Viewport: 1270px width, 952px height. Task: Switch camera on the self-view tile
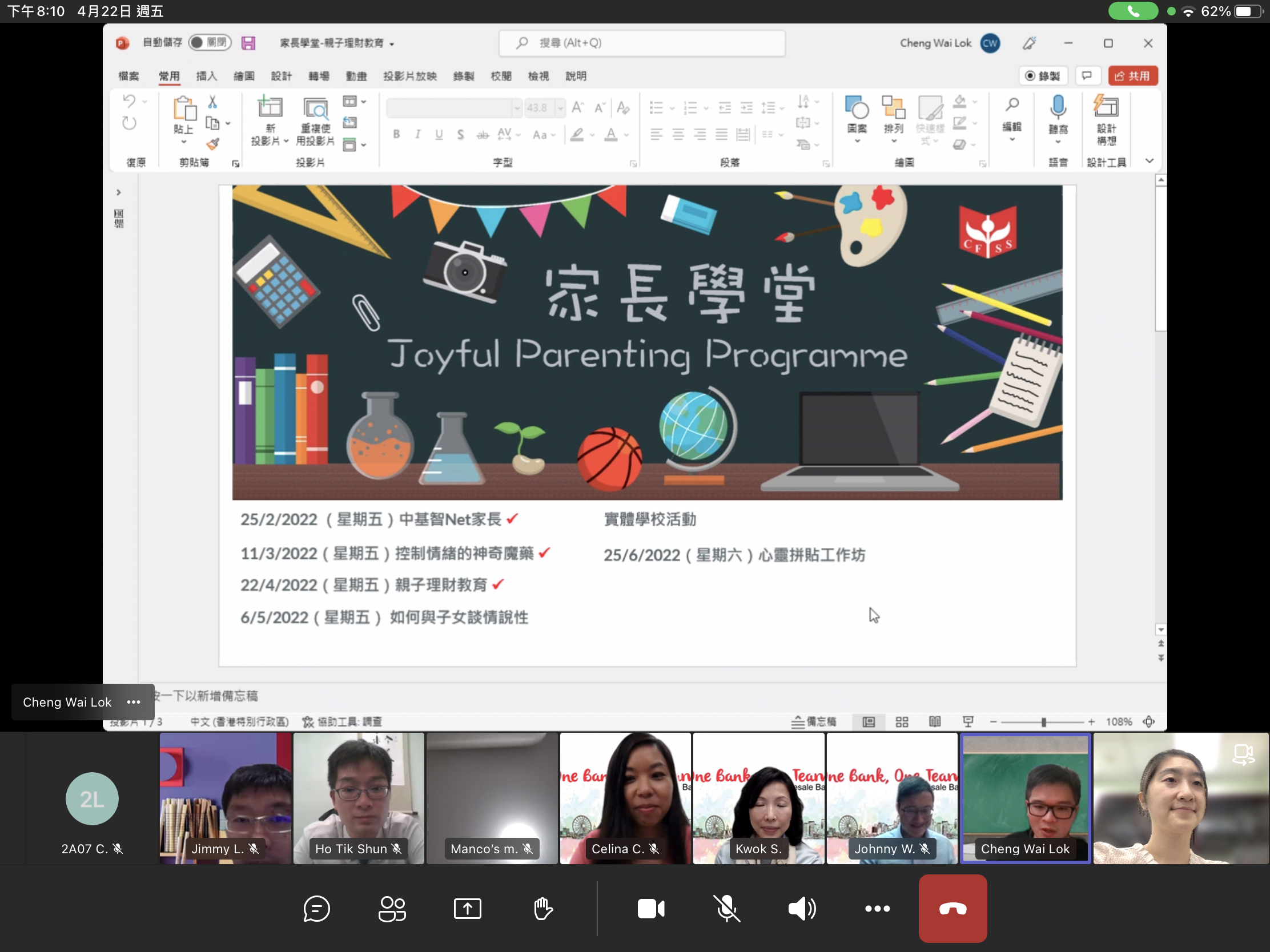(1243, 754)
